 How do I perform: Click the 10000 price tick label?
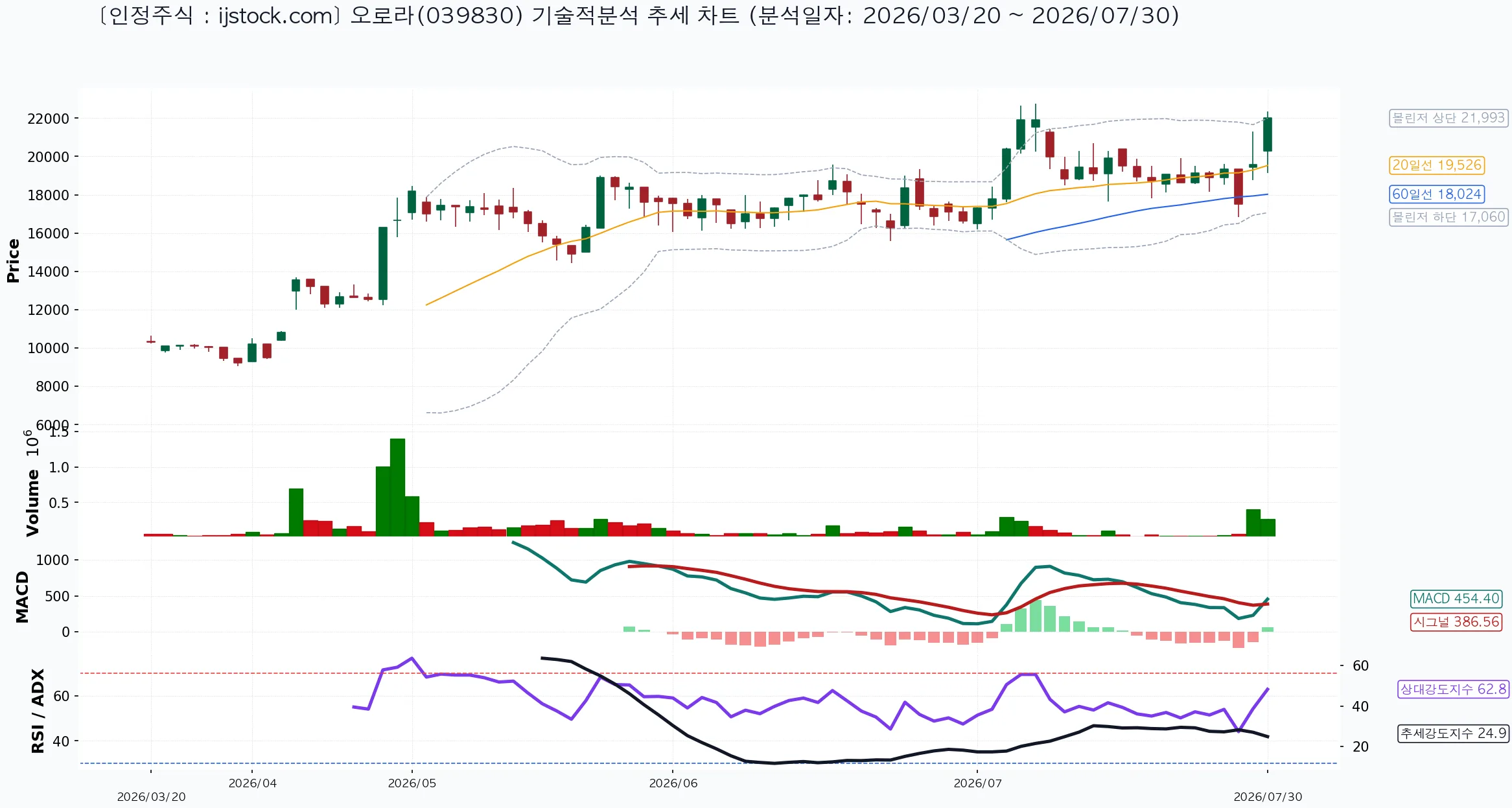[48, 348]
